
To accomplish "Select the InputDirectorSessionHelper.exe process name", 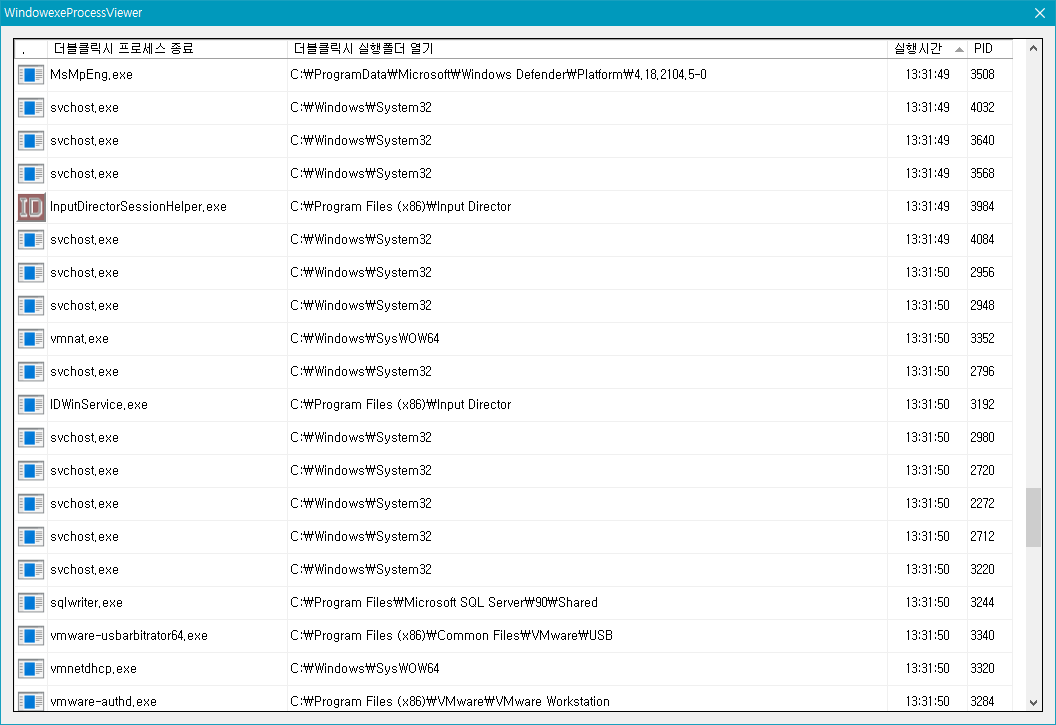I will (x=138, y=207).
